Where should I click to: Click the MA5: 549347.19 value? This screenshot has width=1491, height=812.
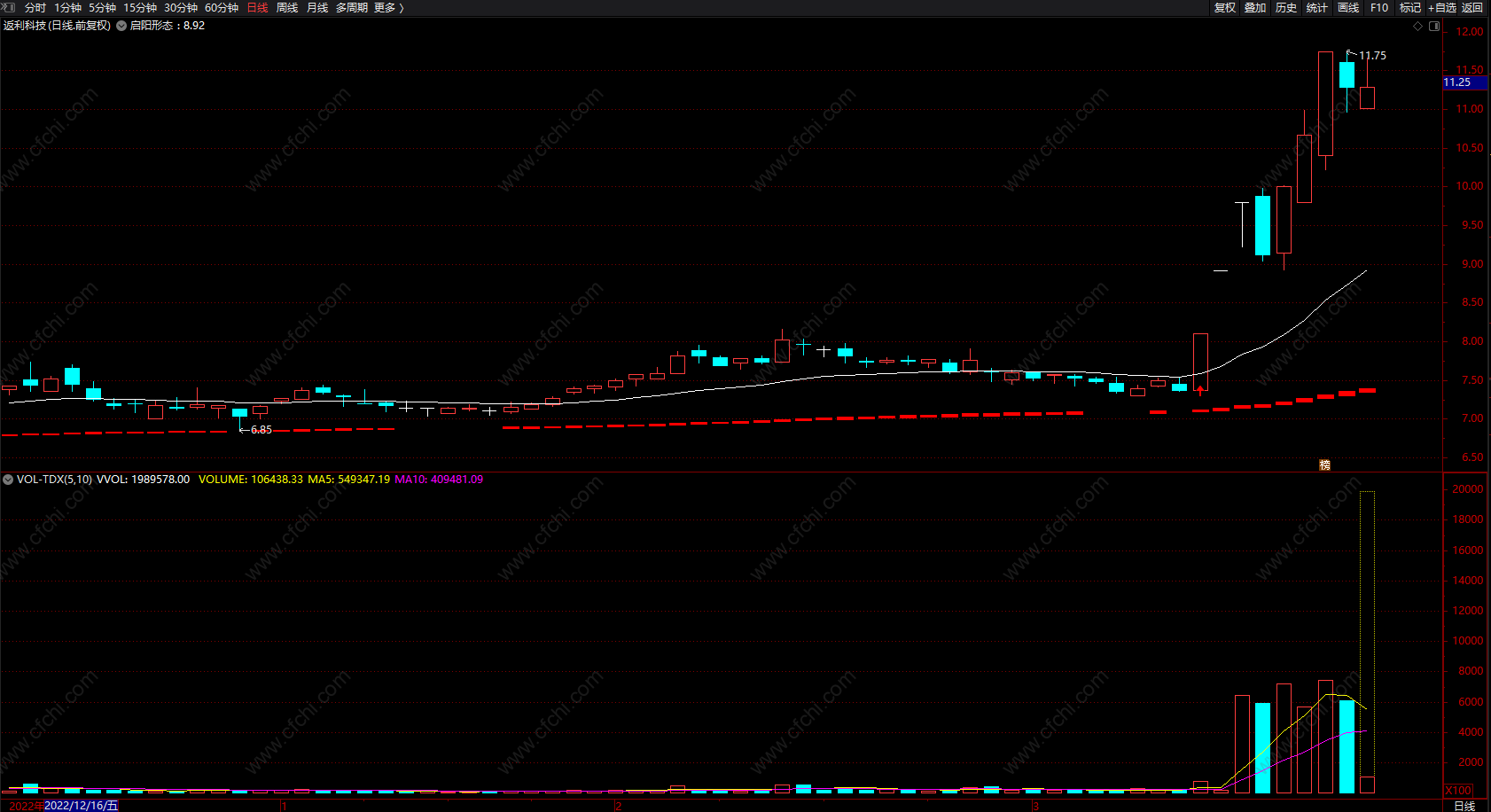click(349, 480)
